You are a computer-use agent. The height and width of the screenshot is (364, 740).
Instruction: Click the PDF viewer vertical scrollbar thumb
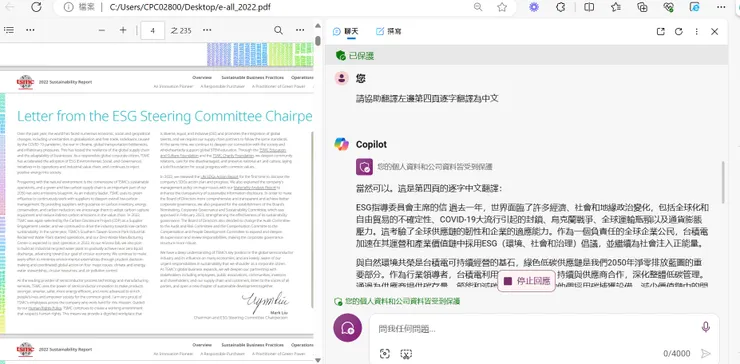[318, 41]
